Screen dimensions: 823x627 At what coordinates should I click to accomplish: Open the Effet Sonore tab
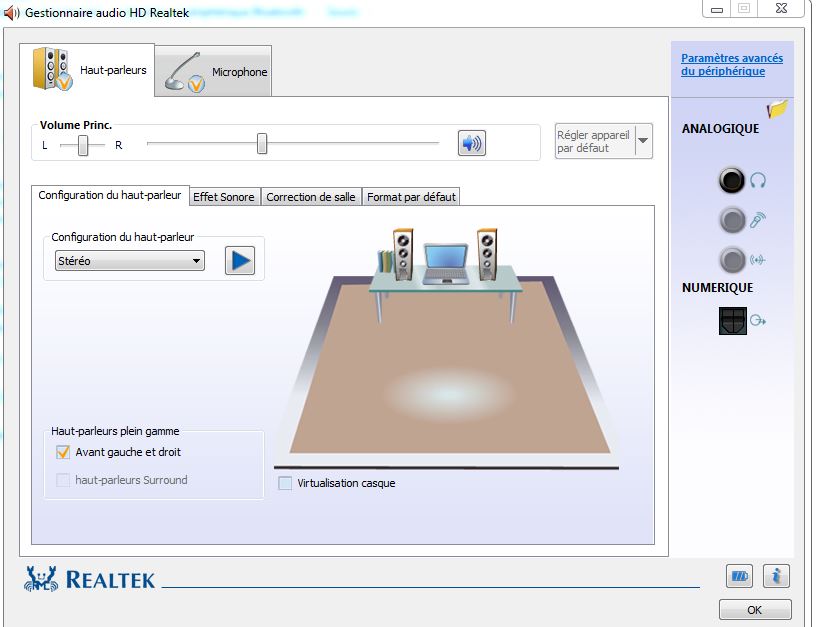tap(224, 197)
